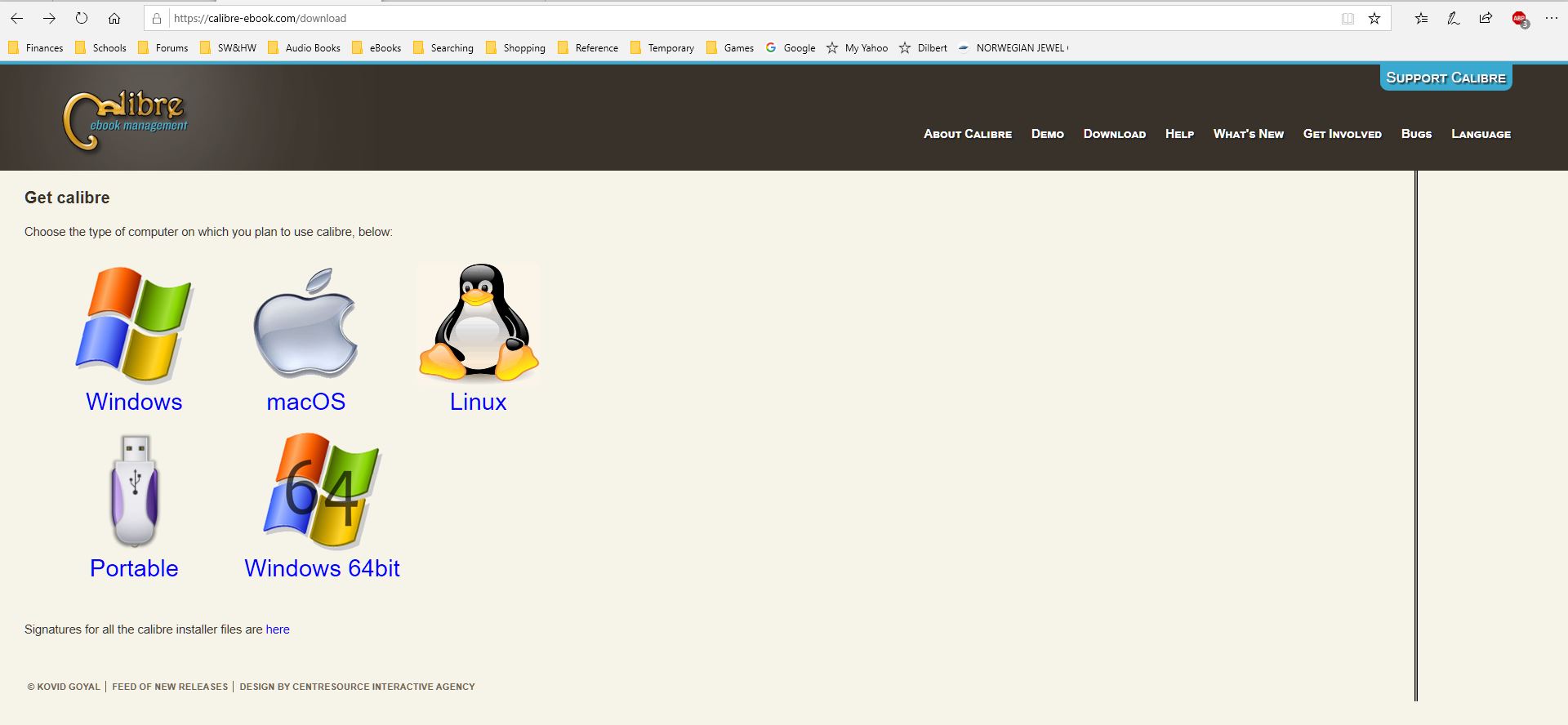Open the signatures 'here' link
The height and width of the screenshot is (725, 1568).
pyautogui.click(x=278, y=629)
